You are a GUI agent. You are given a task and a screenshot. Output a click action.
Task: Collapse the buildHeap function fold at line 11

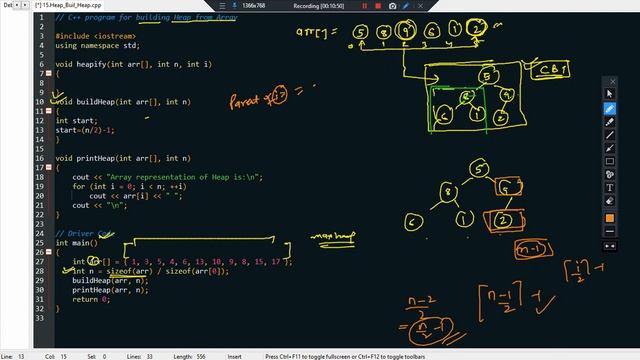[49, 111]
